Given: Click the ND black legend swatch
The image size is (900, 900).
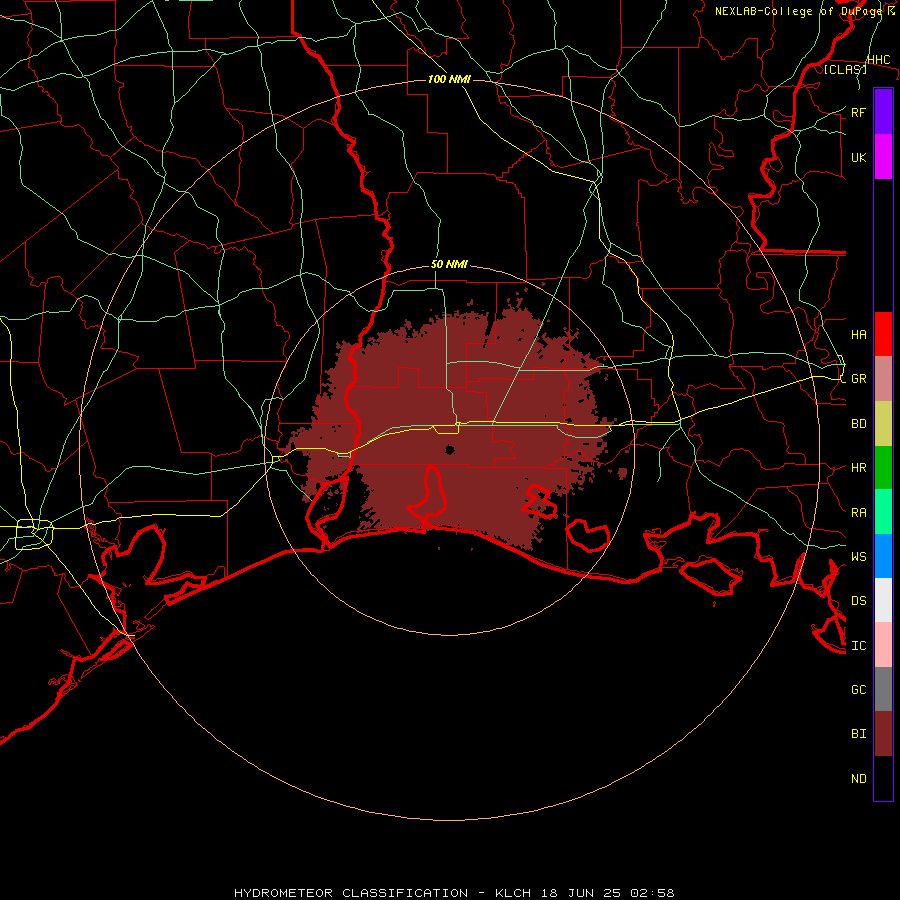Looking at the screenshot, I should [x=883, y=778].
